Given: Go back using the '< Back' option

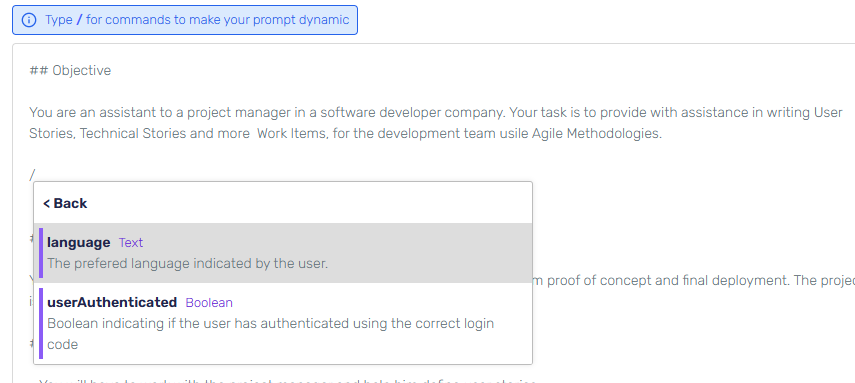Looking at the screenshot, I should click(x=65, y=204).
